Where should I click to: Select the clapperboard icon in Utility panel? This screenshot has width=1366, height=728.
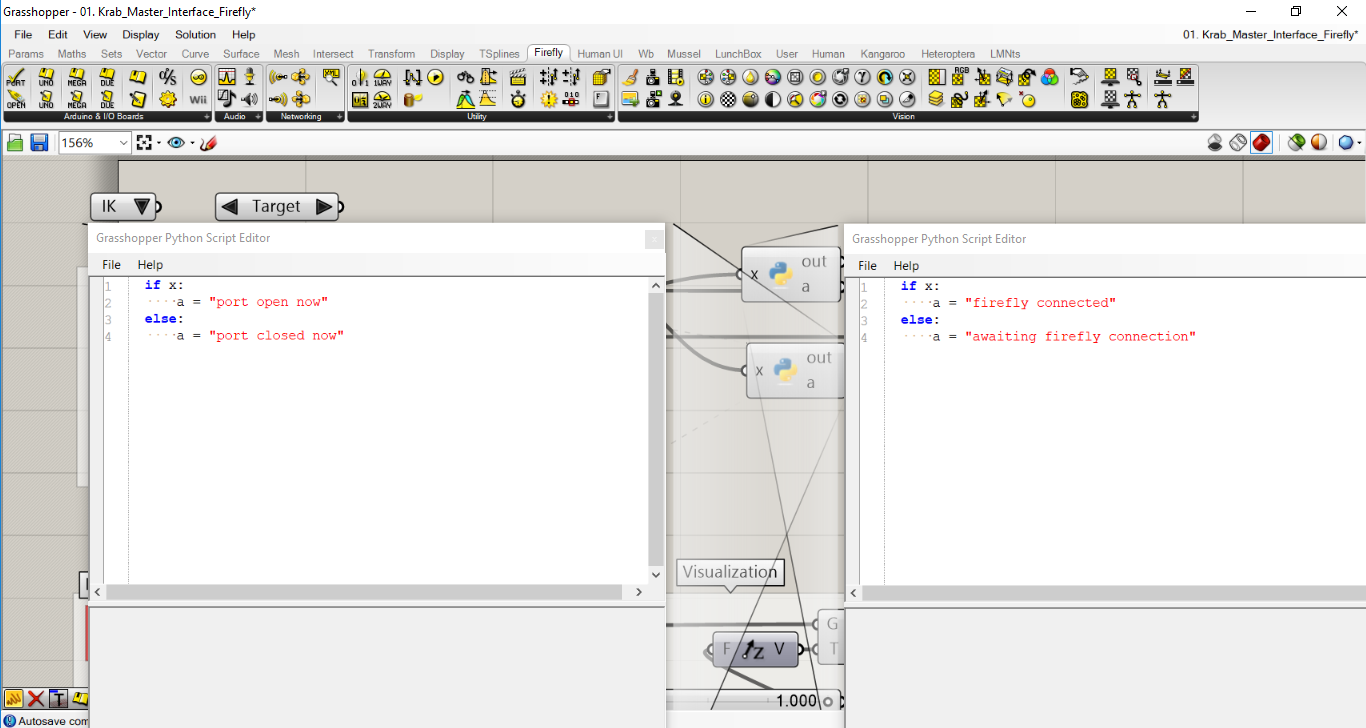tap(518, 77)
